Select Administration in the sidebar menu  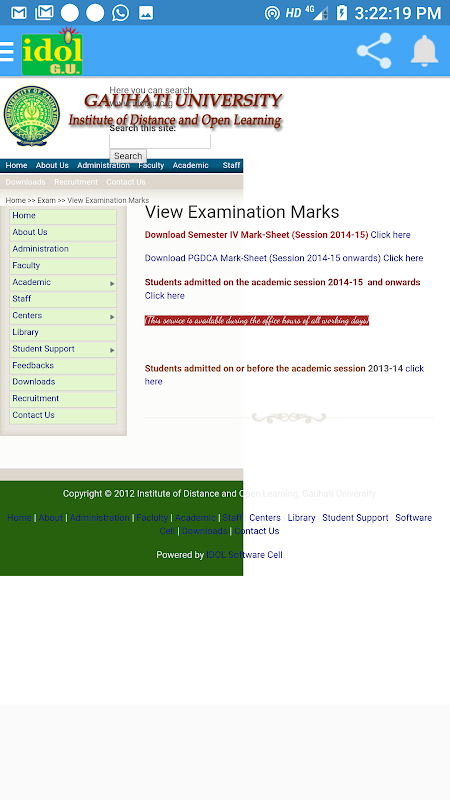click(x=63, y=249)
